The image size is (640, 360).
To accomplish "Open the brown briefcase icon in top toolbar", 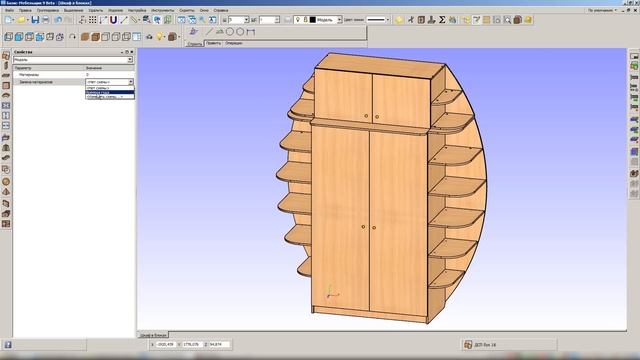I will point(518,20).
